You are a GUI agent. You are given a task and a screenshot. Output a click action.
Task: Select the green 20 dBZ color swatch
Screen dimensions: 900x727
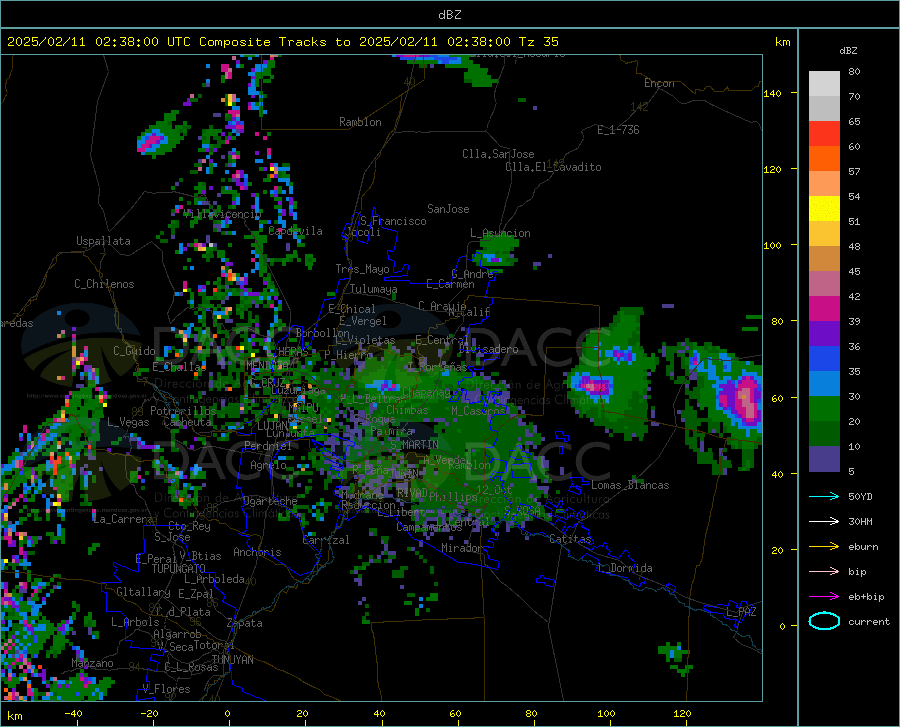(x=824, y=409)
